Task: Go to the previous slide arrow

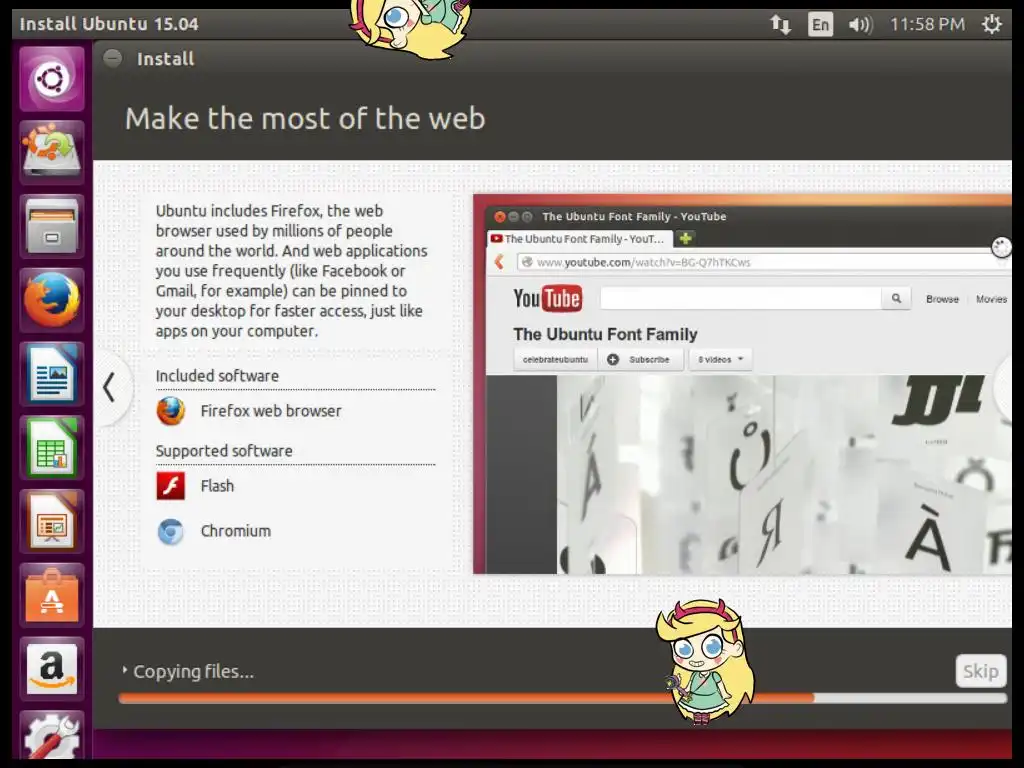Action: pyautogui.click(x=110, y=387)
